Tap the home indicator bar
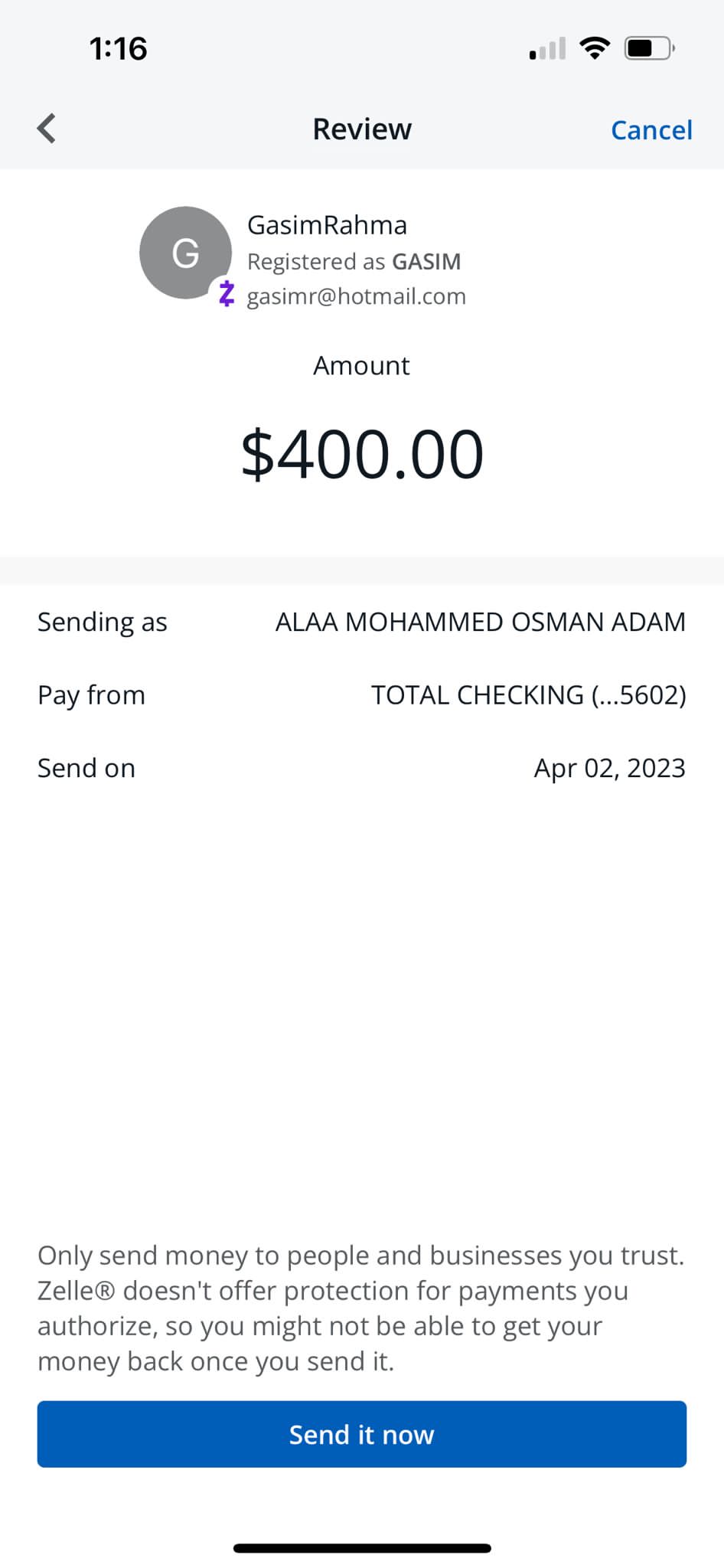Image resolution: width=724 pixels, height=1568 pixels. point(362,1548)
